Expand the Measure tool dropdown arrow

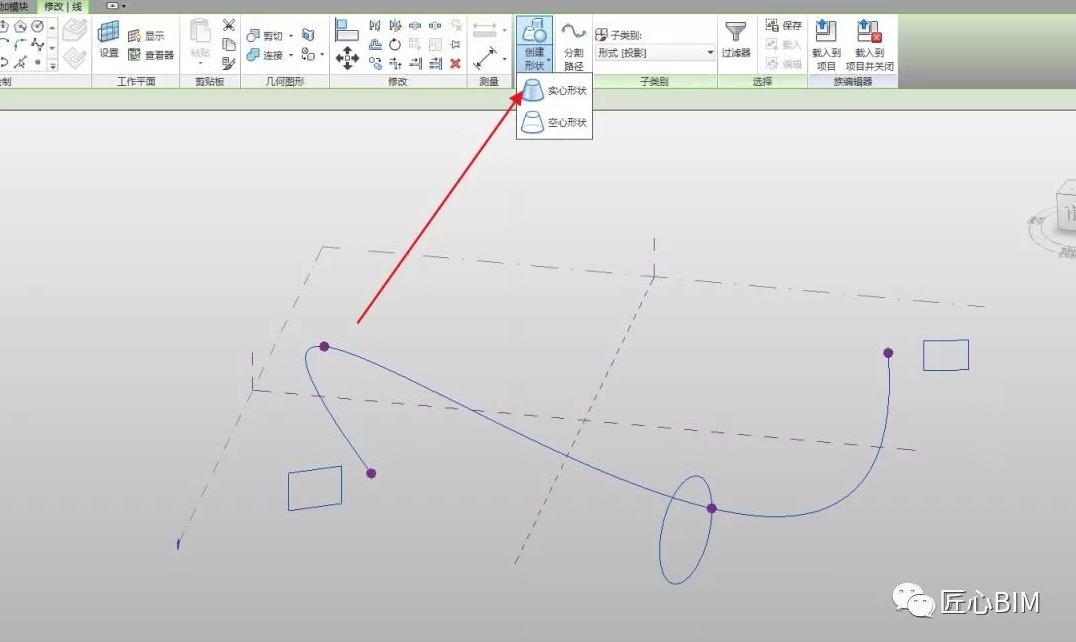[505, 30]
